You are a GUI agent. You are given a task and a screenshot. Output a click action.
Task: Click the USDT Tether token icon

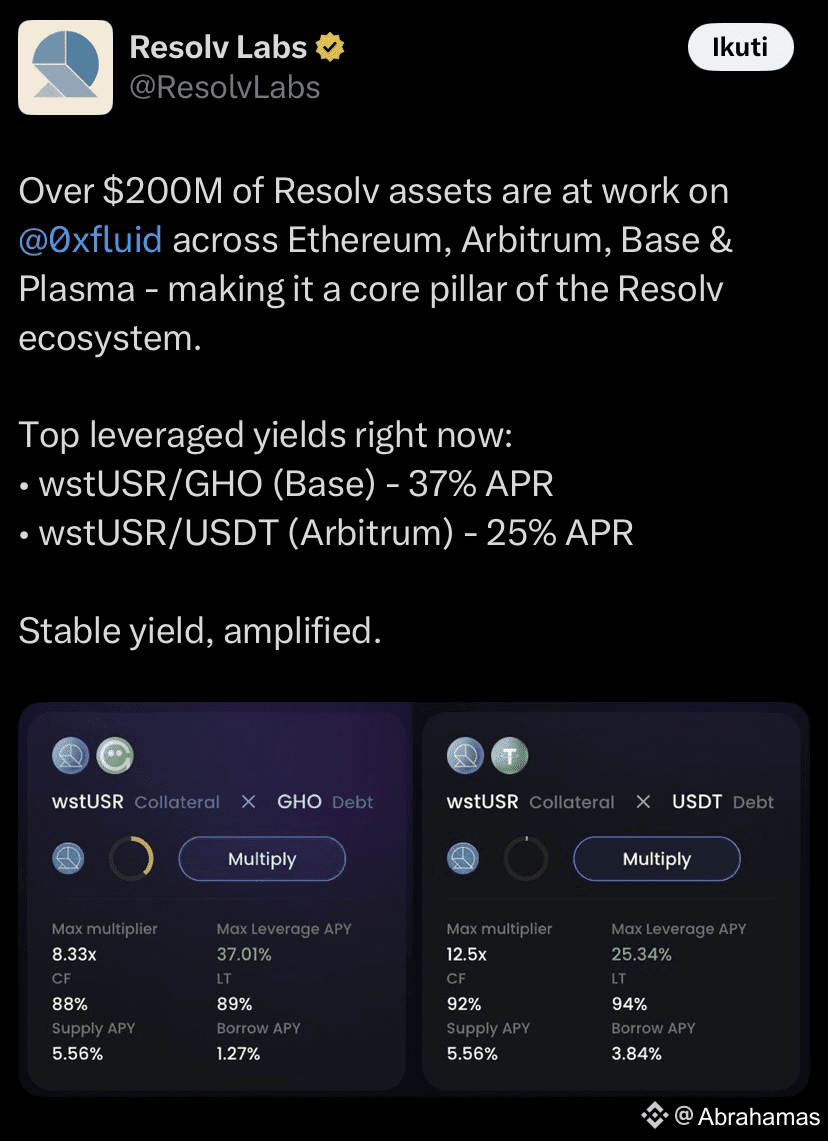click(x=509, y=755)
